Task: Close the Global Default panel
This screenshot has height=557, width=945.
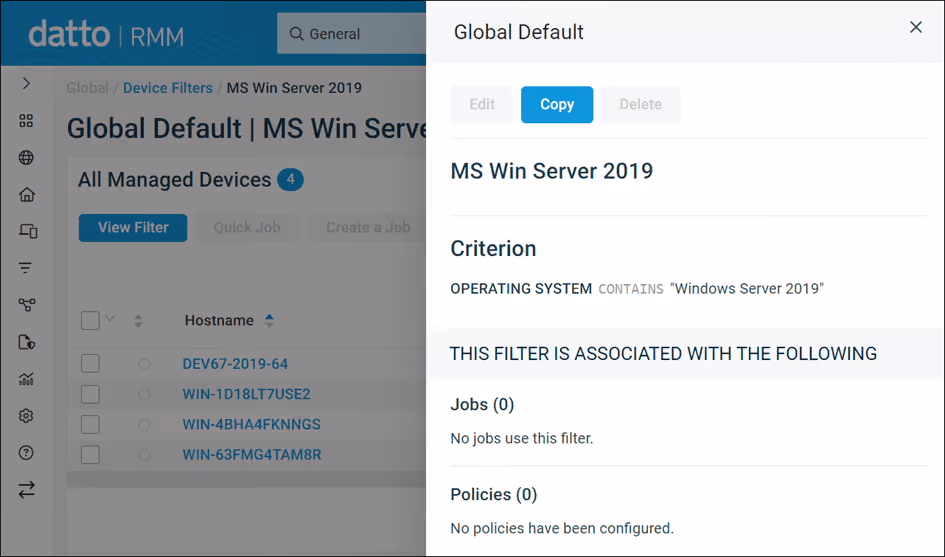Action: tap(916, 27)
